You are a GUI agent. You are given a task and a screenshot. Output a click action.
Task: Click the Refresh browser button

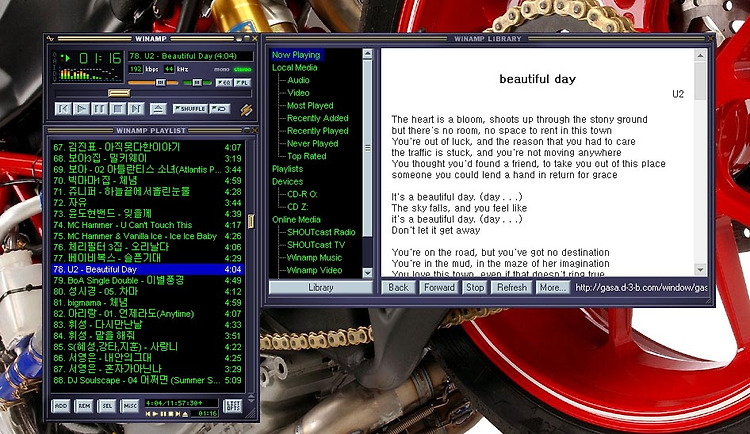click(512, 288)
